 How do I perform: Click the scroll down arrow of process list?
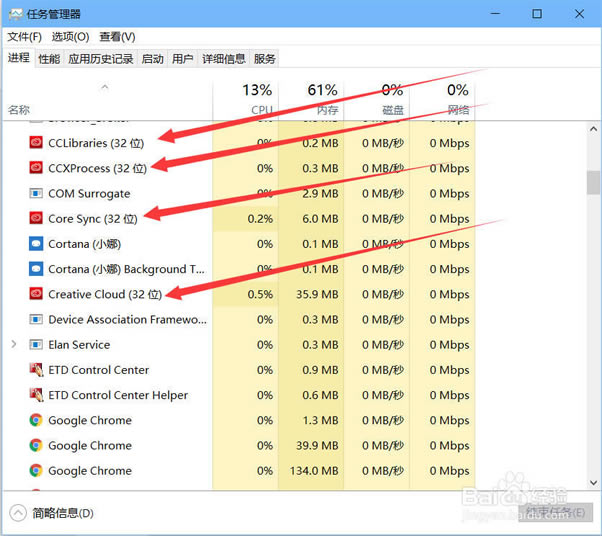(x=593, y=482)
